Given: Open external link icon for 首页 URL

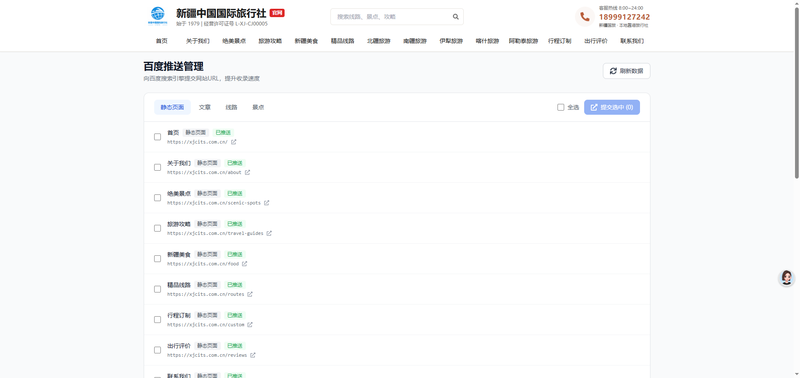Looking at the screenshot, I should 234,142.
